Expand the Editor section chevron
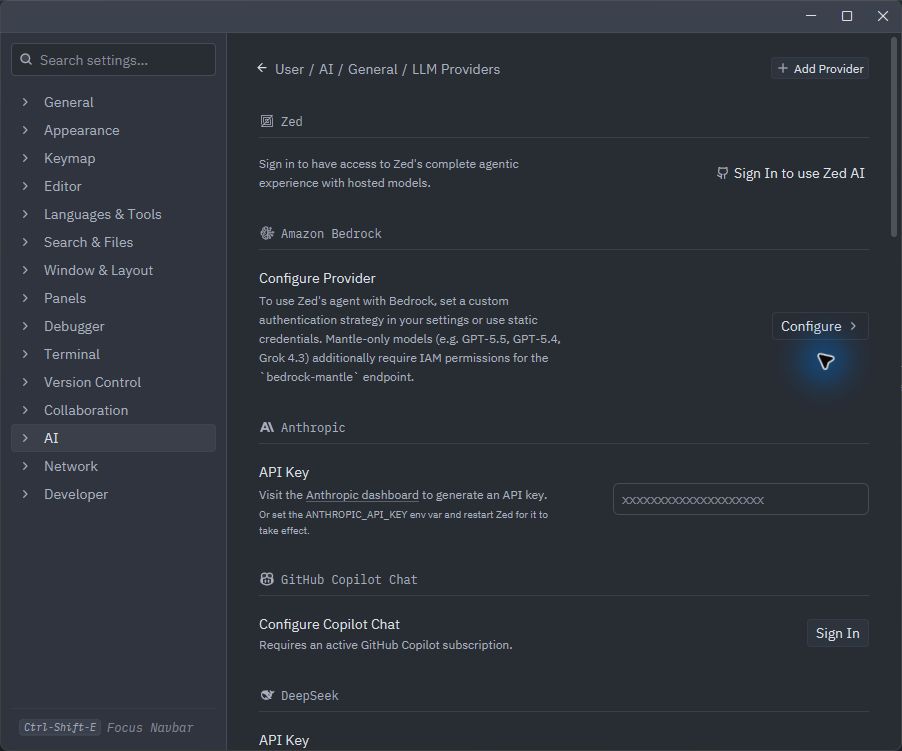 [x=25, y=186]
